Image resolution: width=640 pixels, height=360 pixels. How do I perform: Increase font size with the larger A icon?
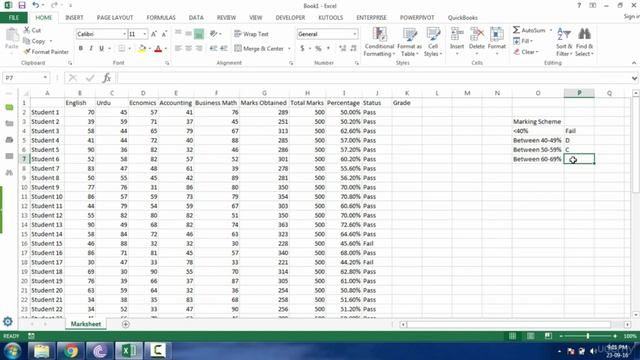click(154, 34)
